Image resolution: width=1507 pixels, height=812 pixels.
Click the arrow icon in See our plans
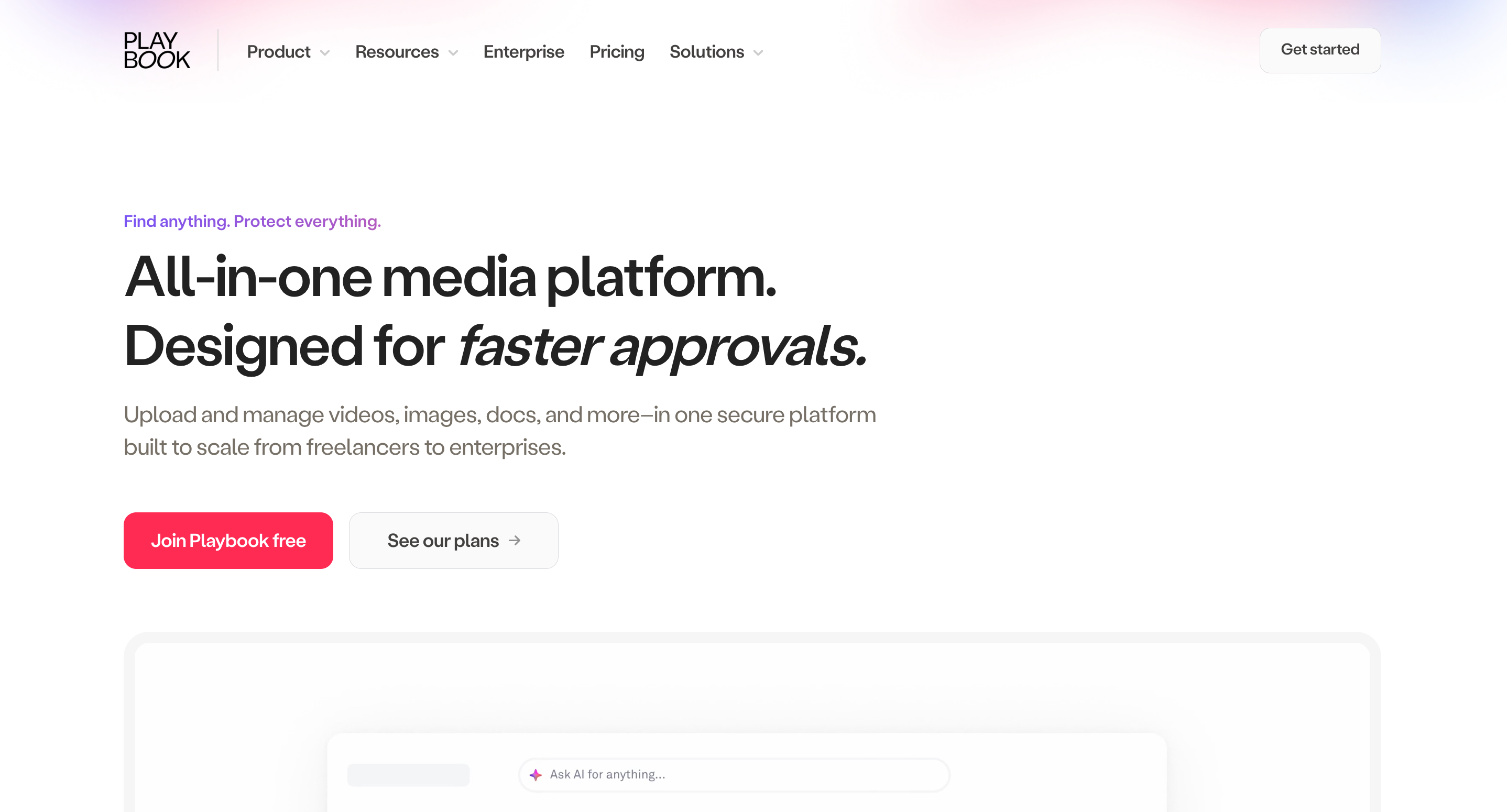(x=514, y=541)
